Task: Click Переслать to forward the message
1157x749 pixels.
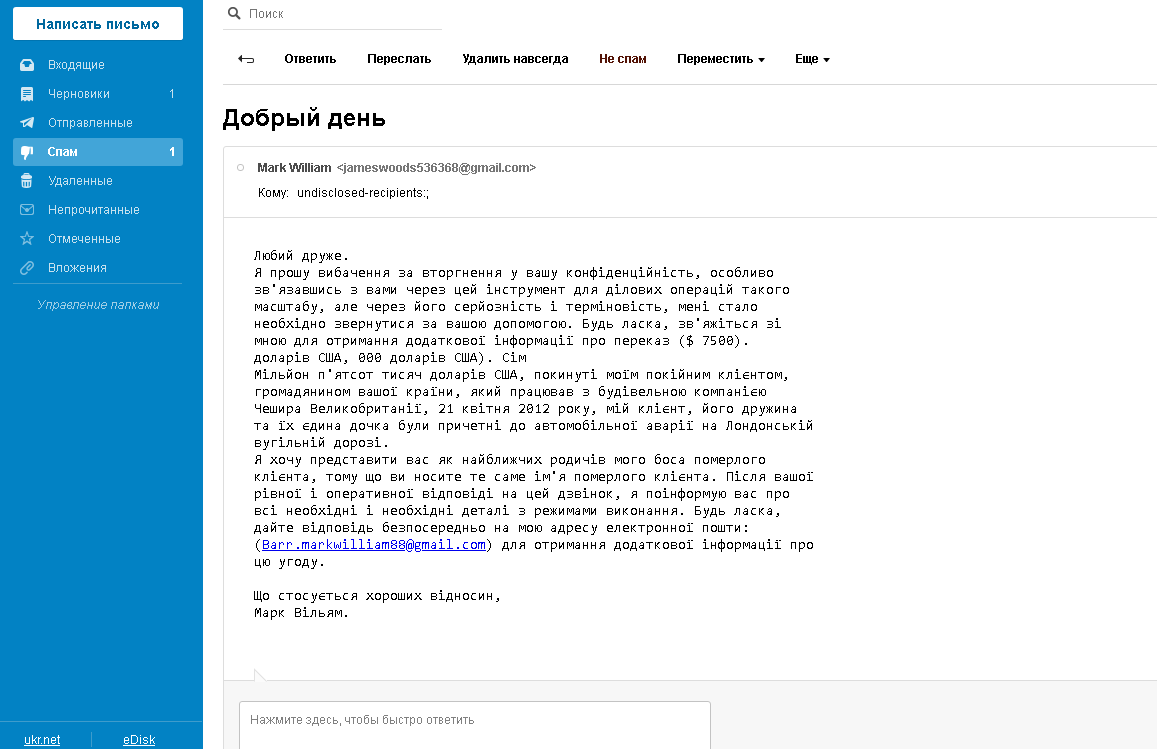Action: click(399, 59)
